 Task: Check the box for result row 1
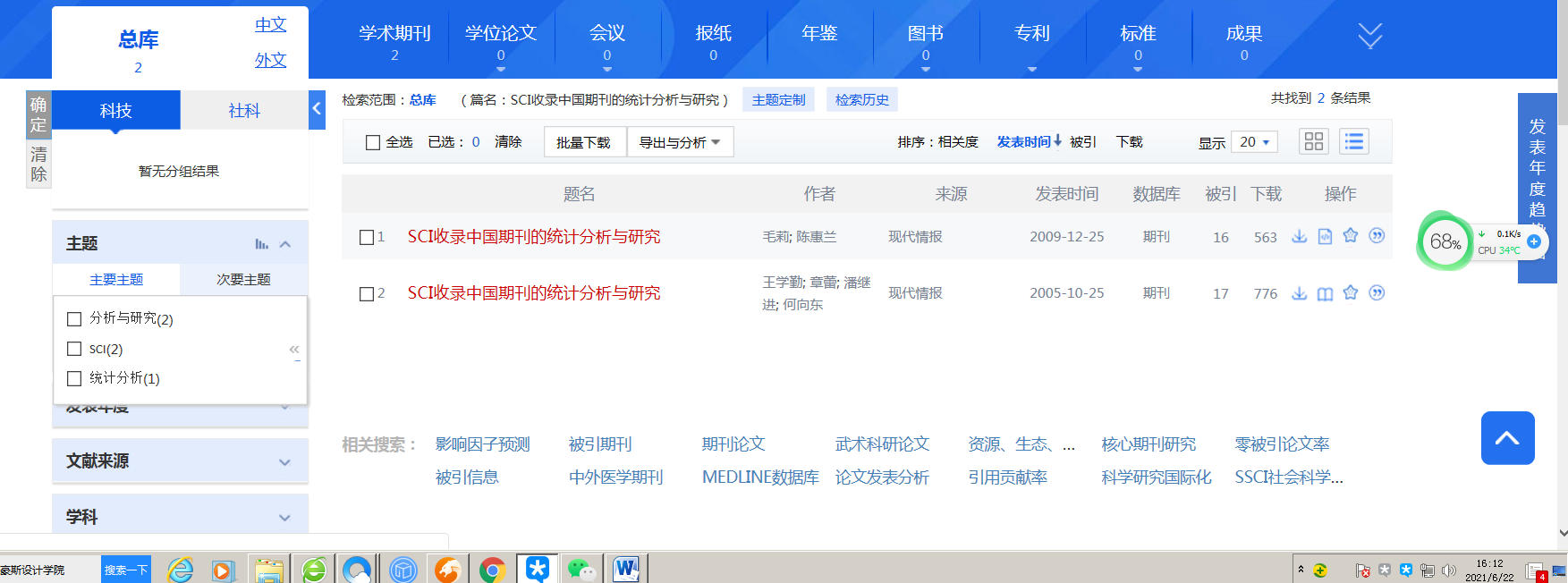(366, 237)
